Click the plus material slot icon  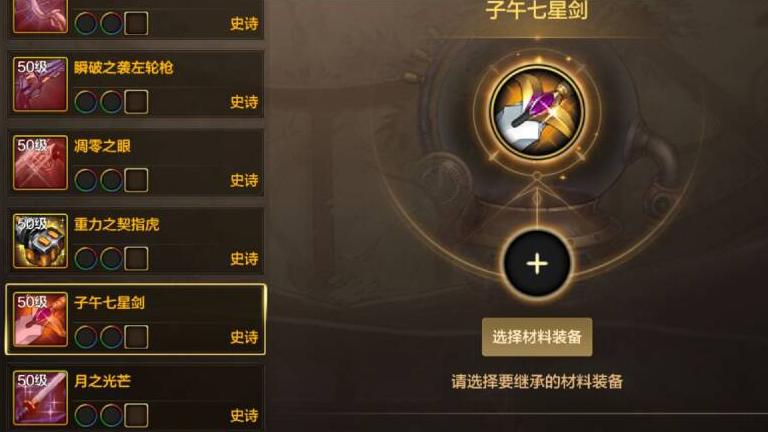[x=537, y=264]
